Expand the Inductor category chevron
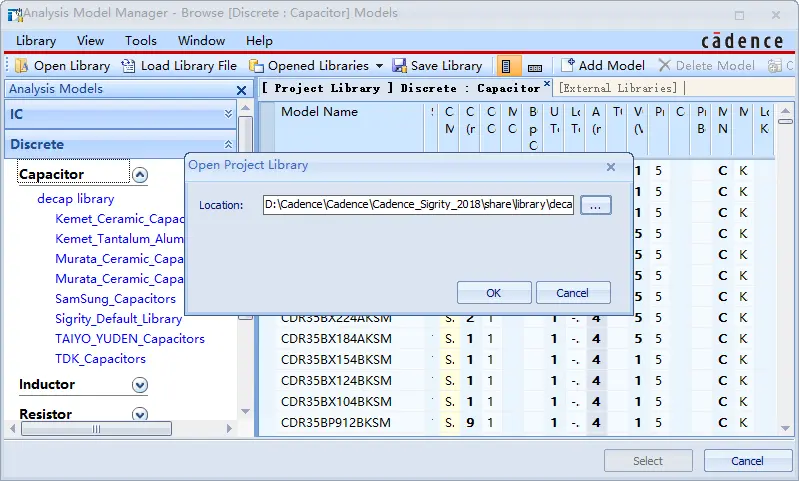Screen dimensions: 799x481 pos(140,385)
